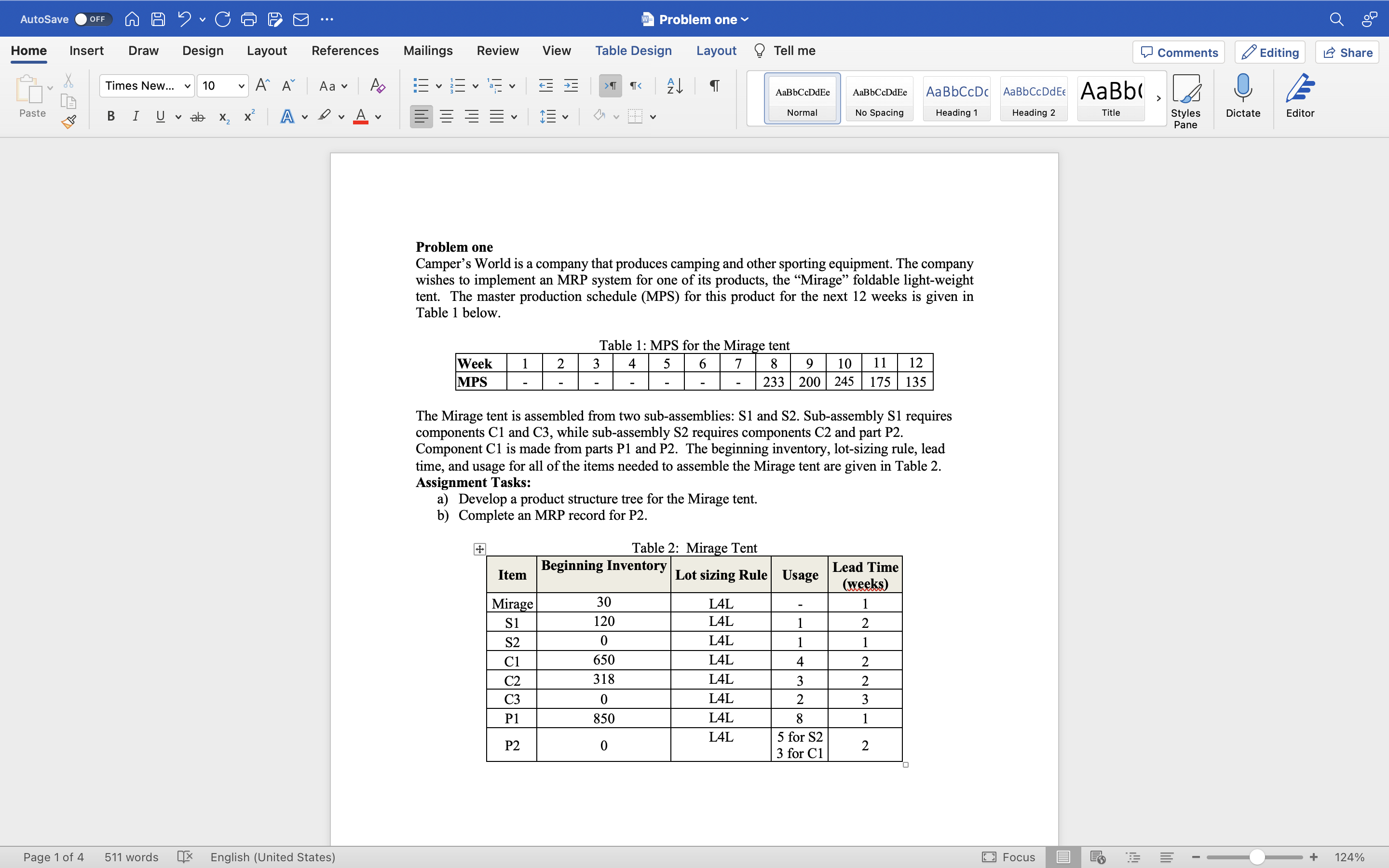Click the Sort A to Z icon
This screenshot has height=868, width=1389.
click(x=674, y=86)
